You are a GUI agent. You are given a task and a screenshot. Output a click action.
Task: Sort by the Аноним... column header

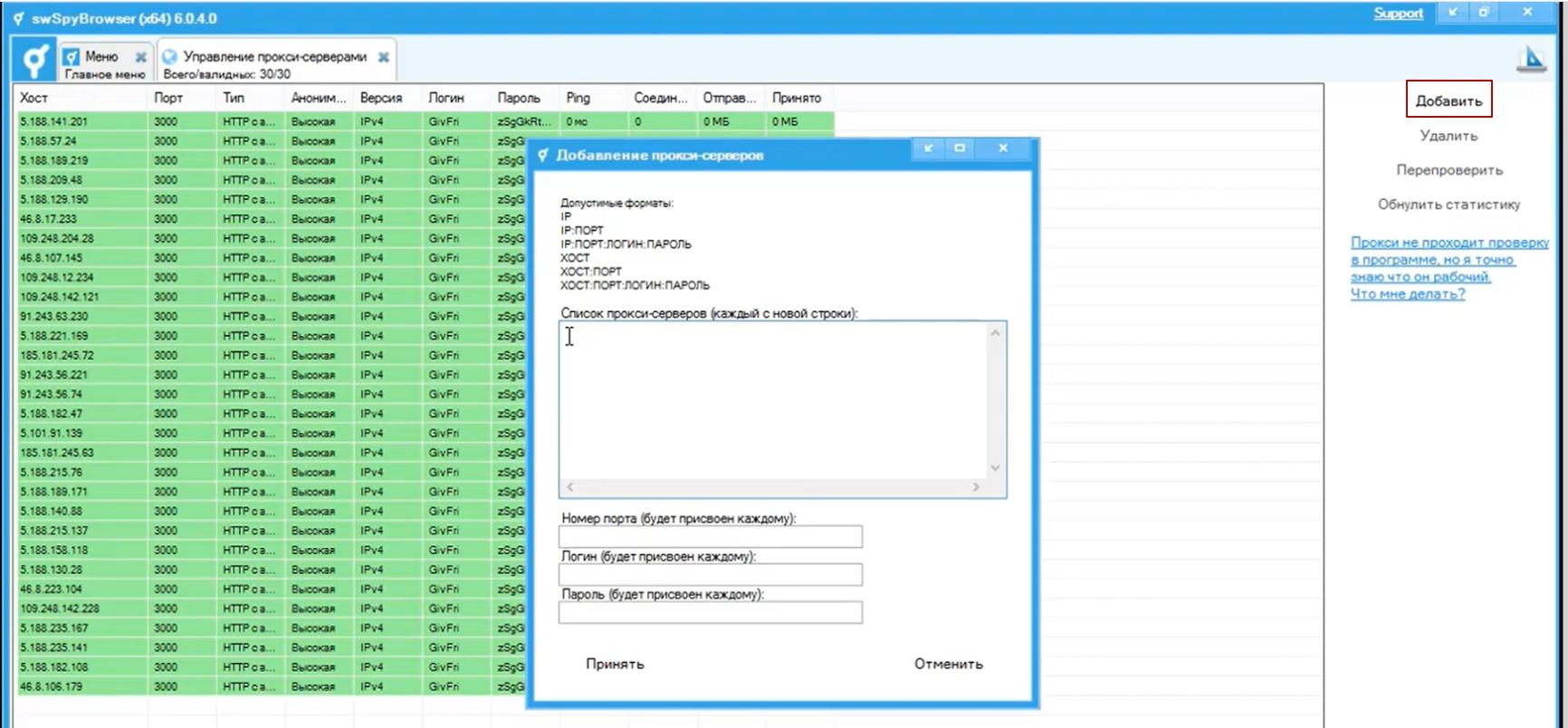319,98
